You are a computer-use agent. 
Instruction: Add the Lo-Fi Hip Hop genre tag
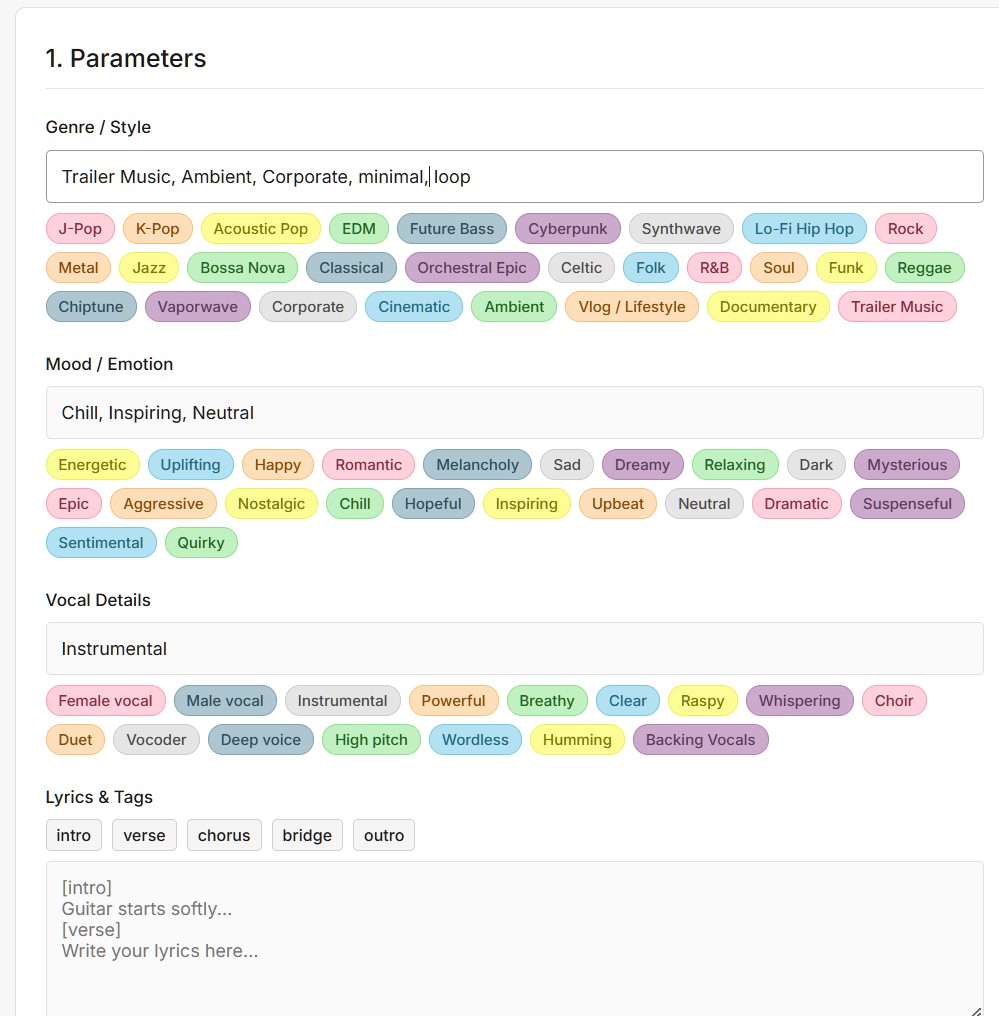point(804,229)
